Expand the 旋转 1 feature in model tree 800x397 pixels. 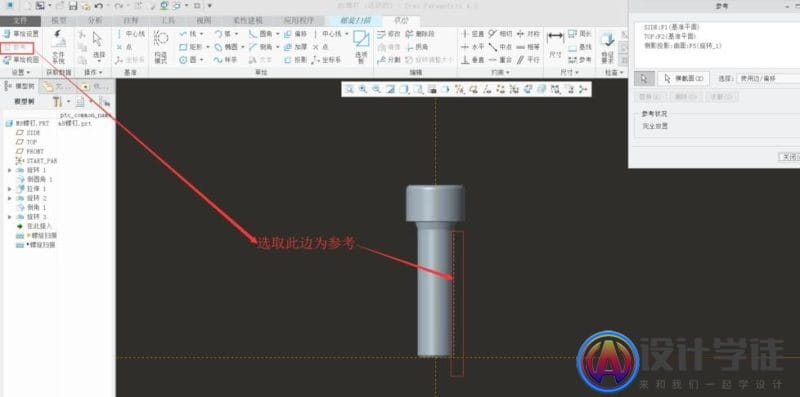(10, 169)
